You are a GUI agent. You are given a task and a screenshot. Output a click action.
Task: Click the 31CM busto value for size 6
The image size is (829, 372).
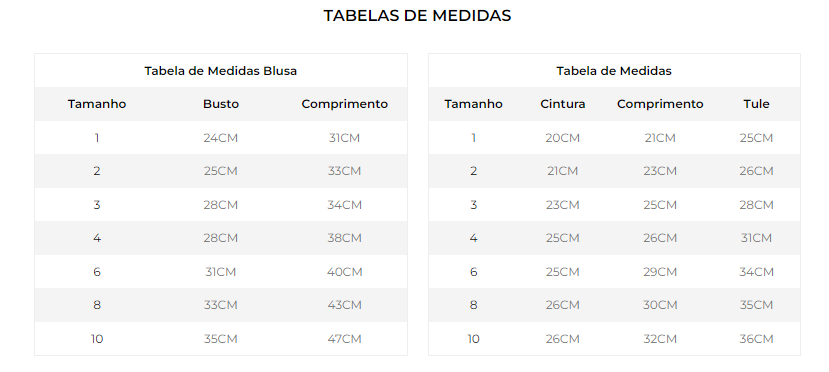coord(220,272)
